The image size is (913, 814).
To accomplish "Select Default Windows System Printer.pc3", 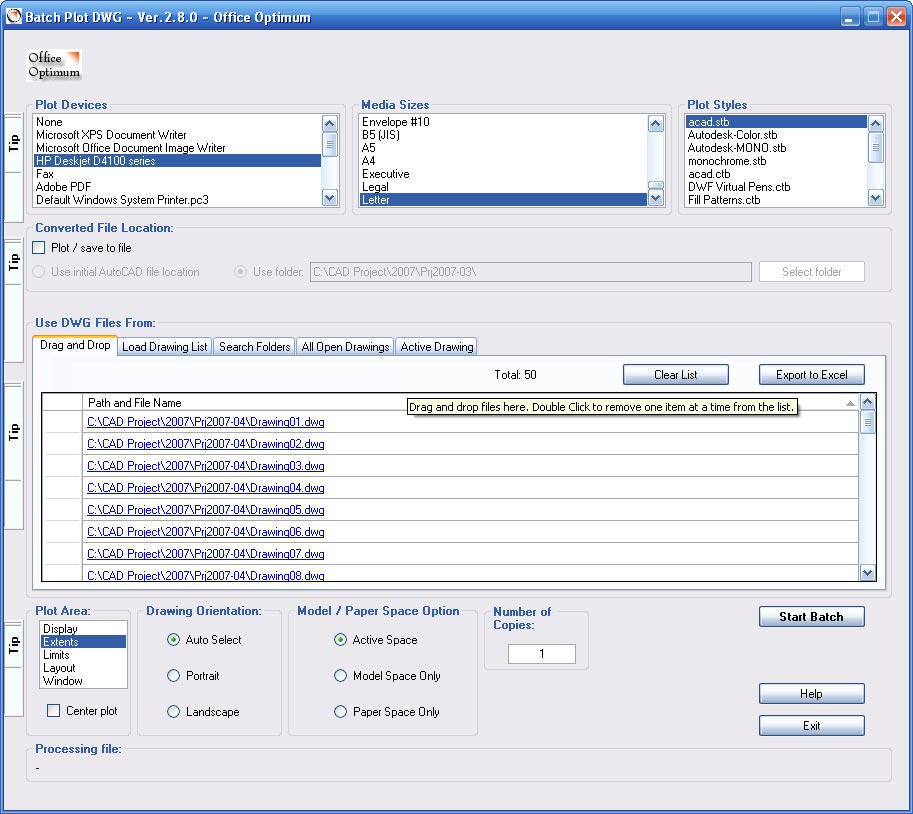I will (x=176, y=200).
